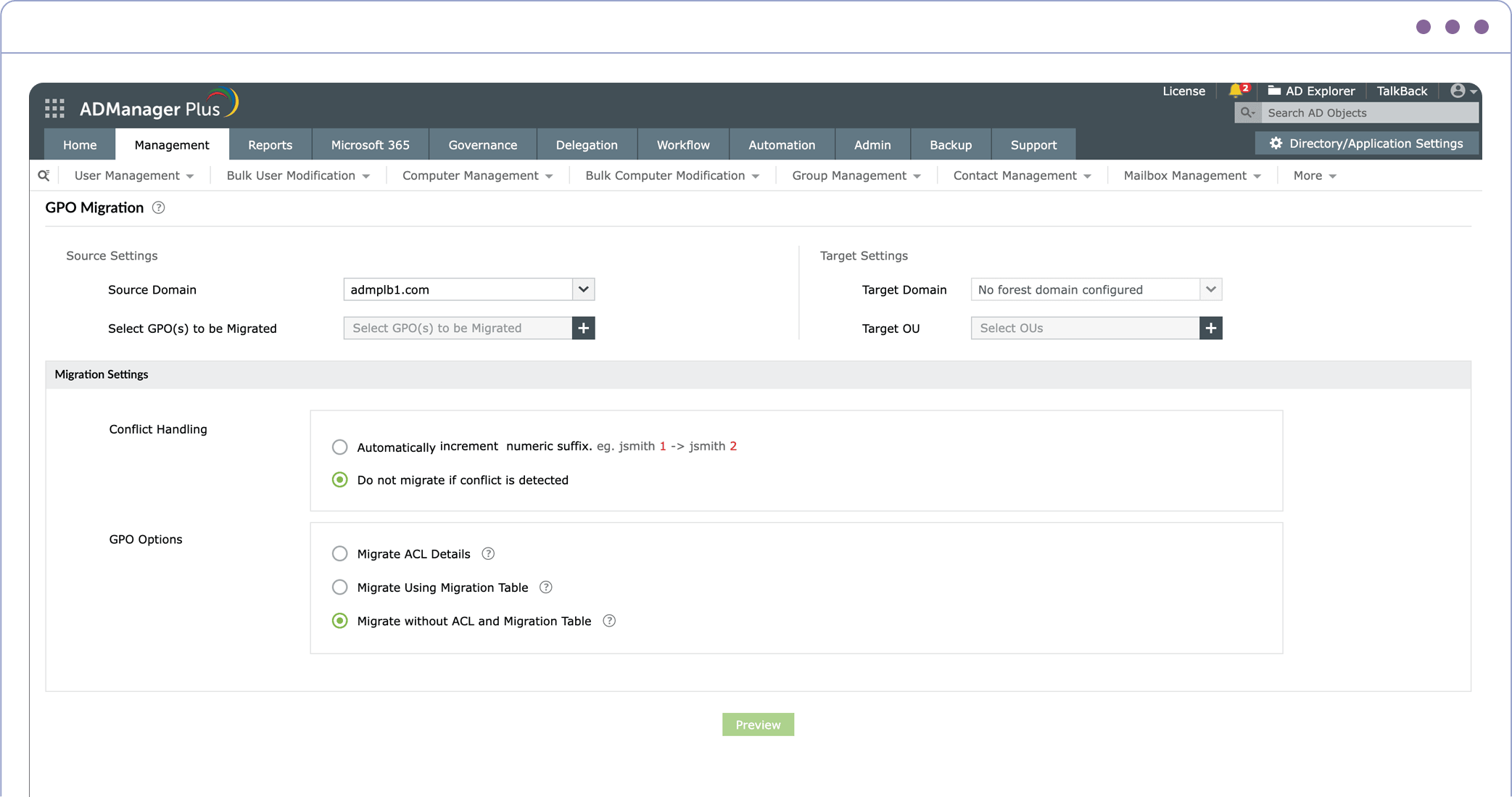Open the apps grid launcher icon
This screenshot has height=797, width=1512.
coord(54,109)
